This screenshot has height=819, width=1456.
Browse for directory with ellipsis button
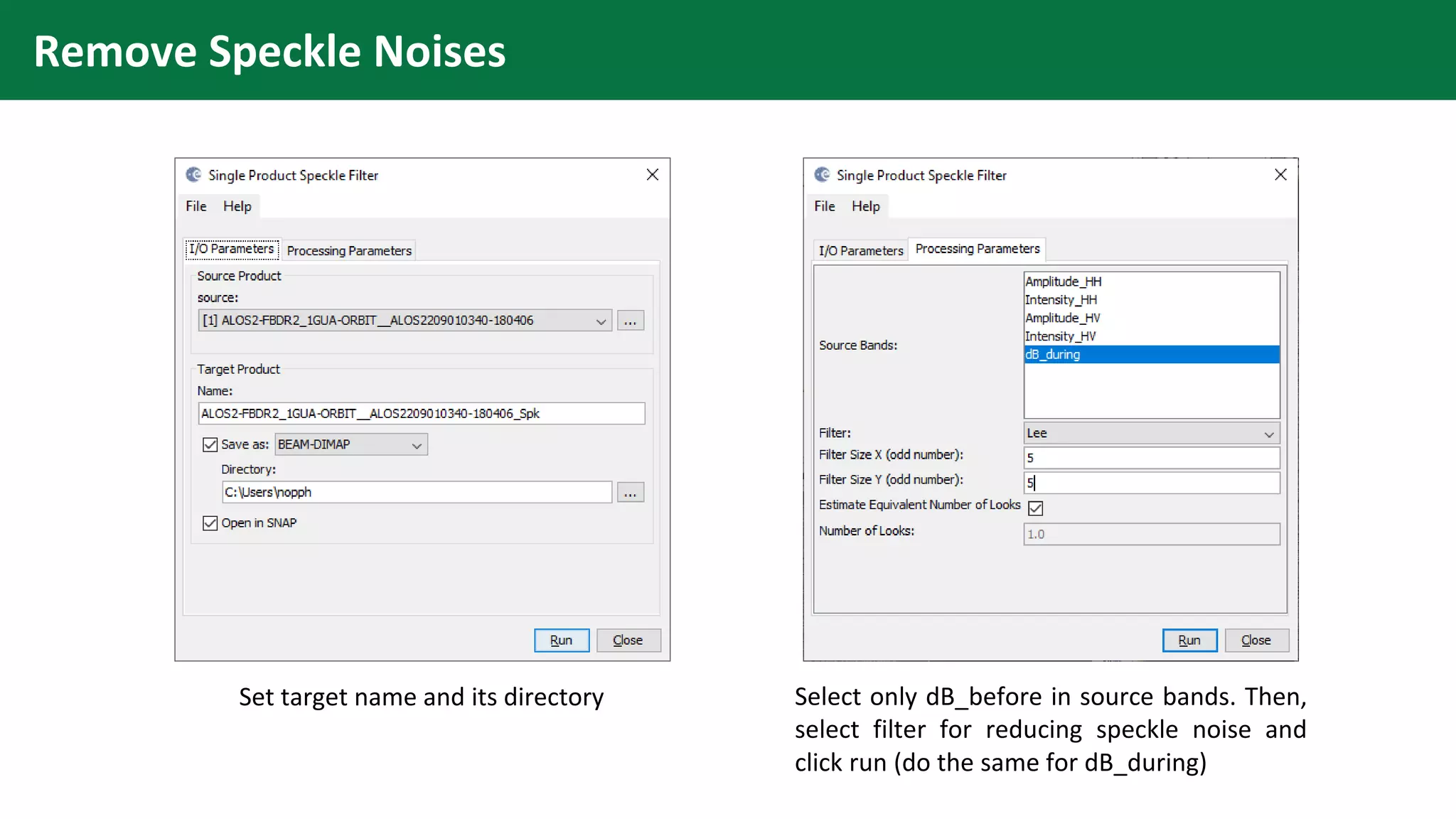pyautogui.click(x=631, y=492)
